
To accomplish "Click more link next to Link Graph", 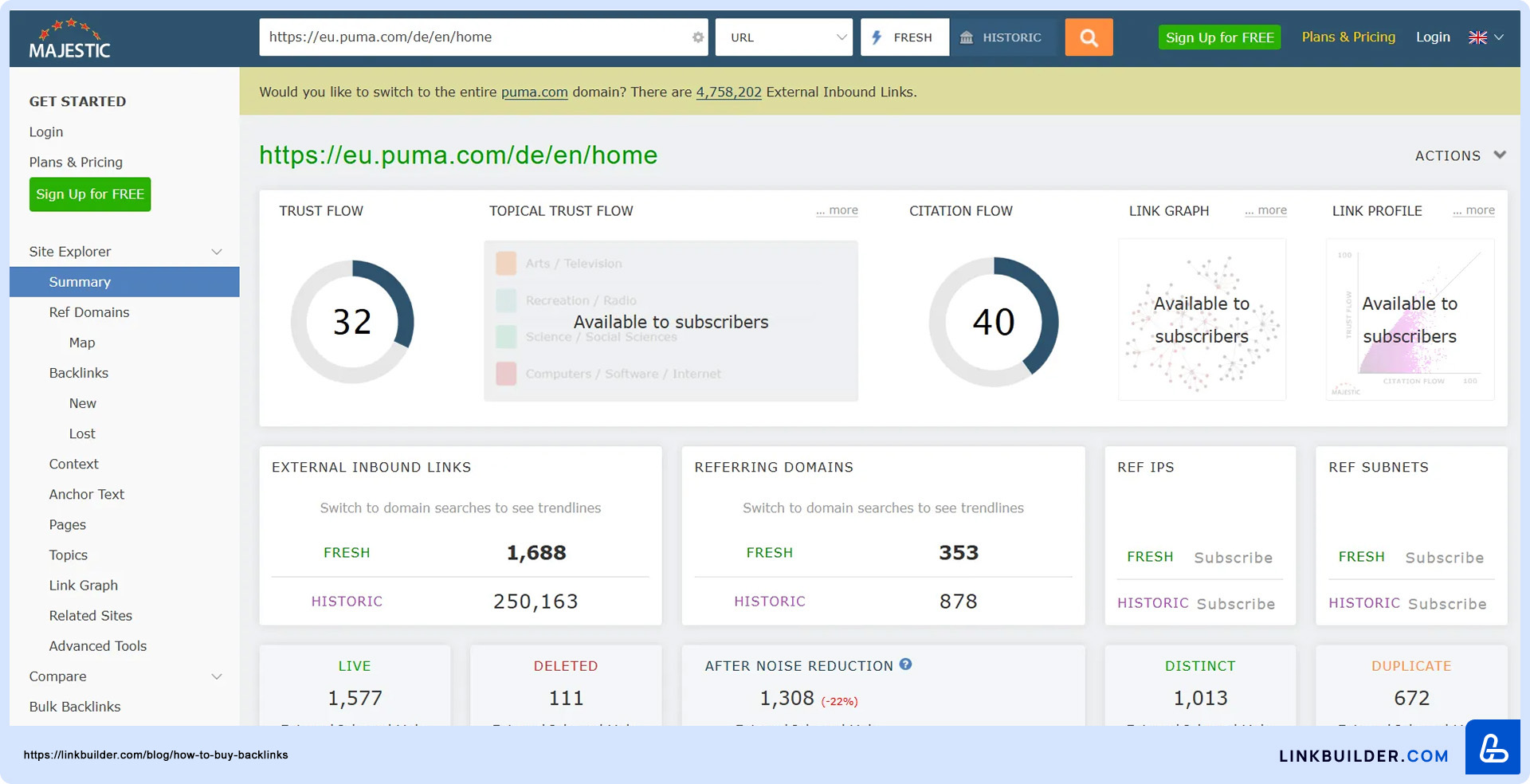I will [x=1265, y=210].
